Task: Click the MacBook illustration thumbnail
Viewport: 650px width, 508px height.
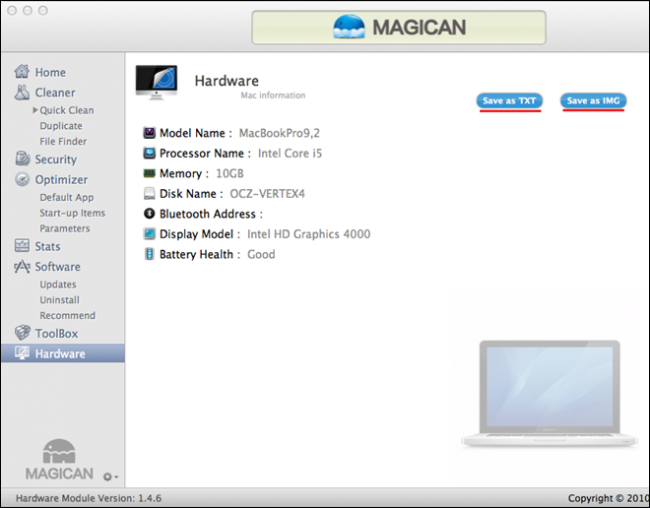Action: [x=550, y=393]
